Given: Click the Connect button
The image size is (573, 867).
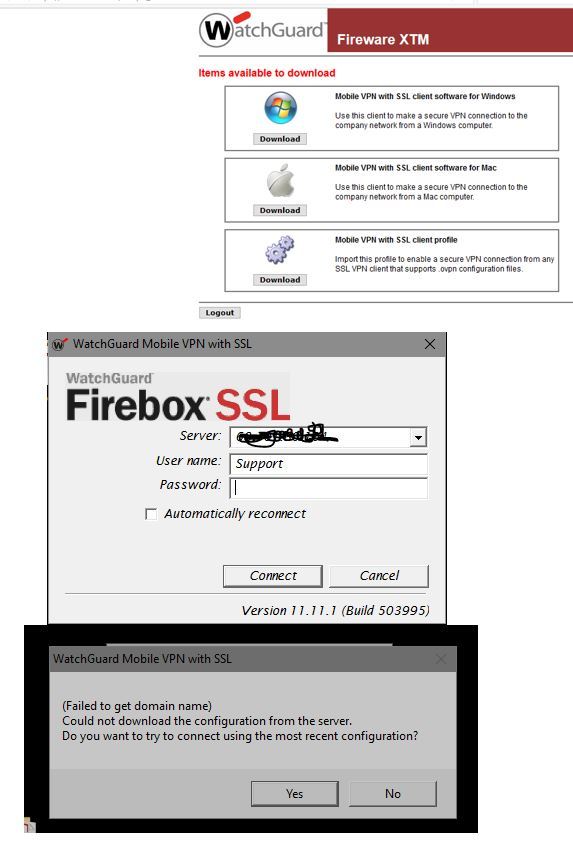Looking at the screenshot, I should (273, 576).
